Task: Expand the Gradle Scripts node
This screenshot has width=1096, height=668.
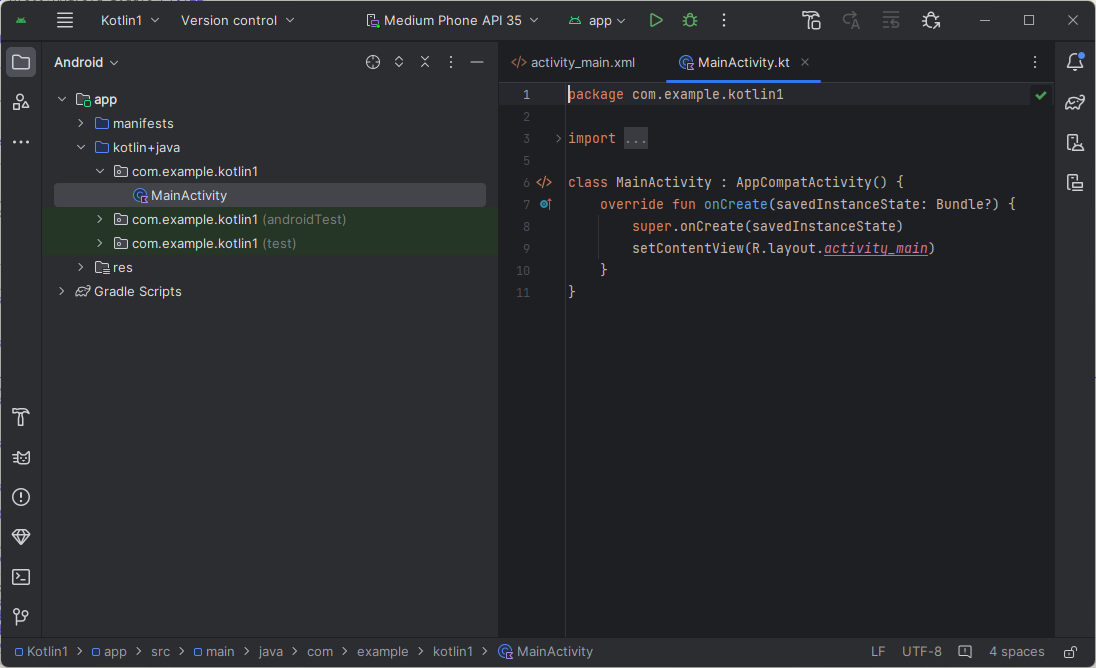Action: [x=62, y=292]
